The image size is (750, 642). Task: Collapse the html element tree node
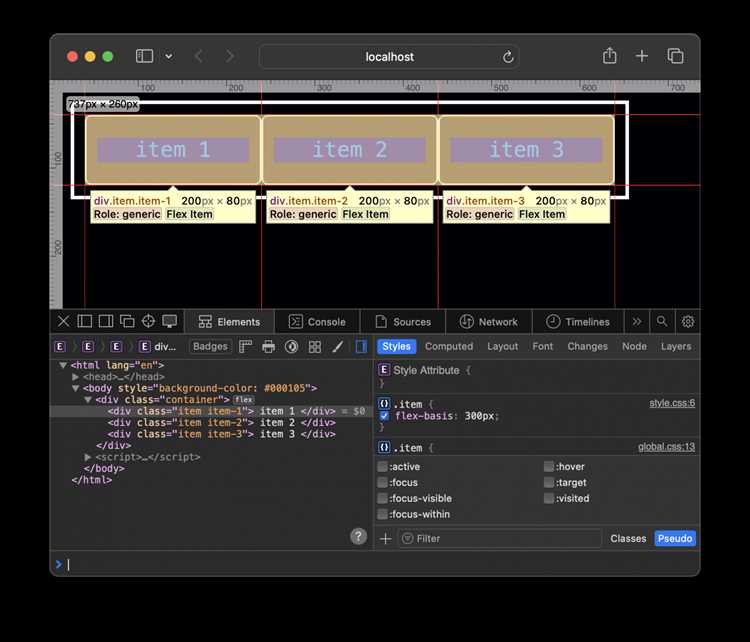click(x=63, y=365)
